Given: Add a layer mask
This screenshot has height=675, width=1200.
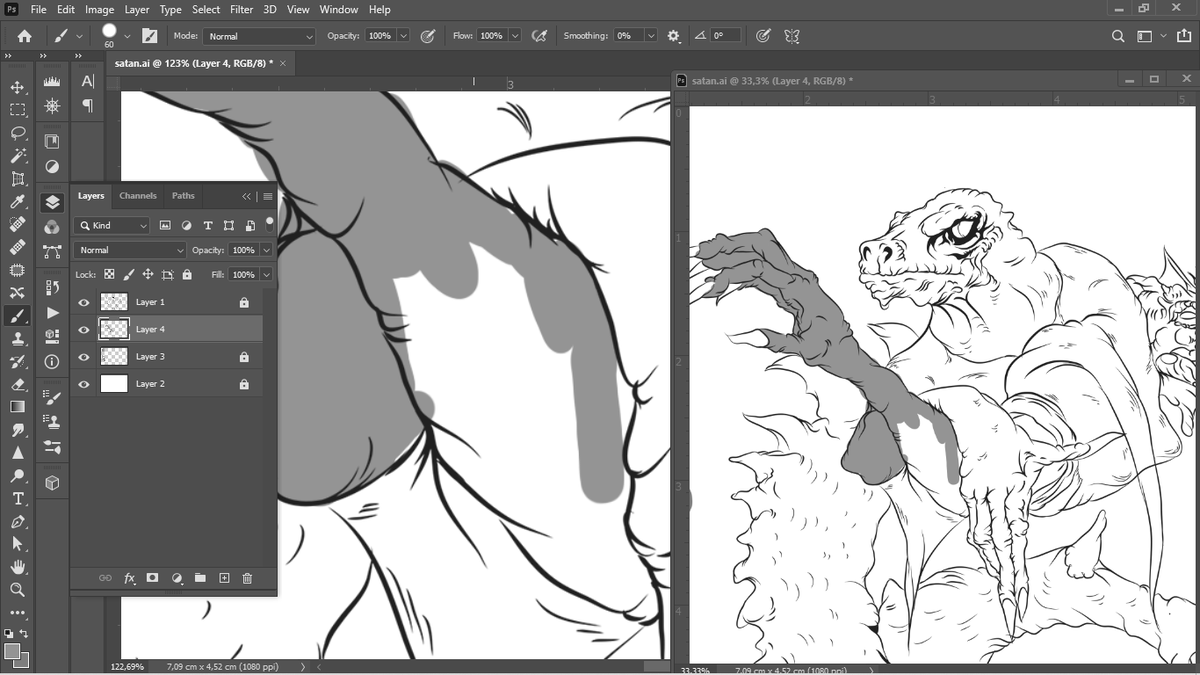Looking at the screenshot, I should (153, 578).
